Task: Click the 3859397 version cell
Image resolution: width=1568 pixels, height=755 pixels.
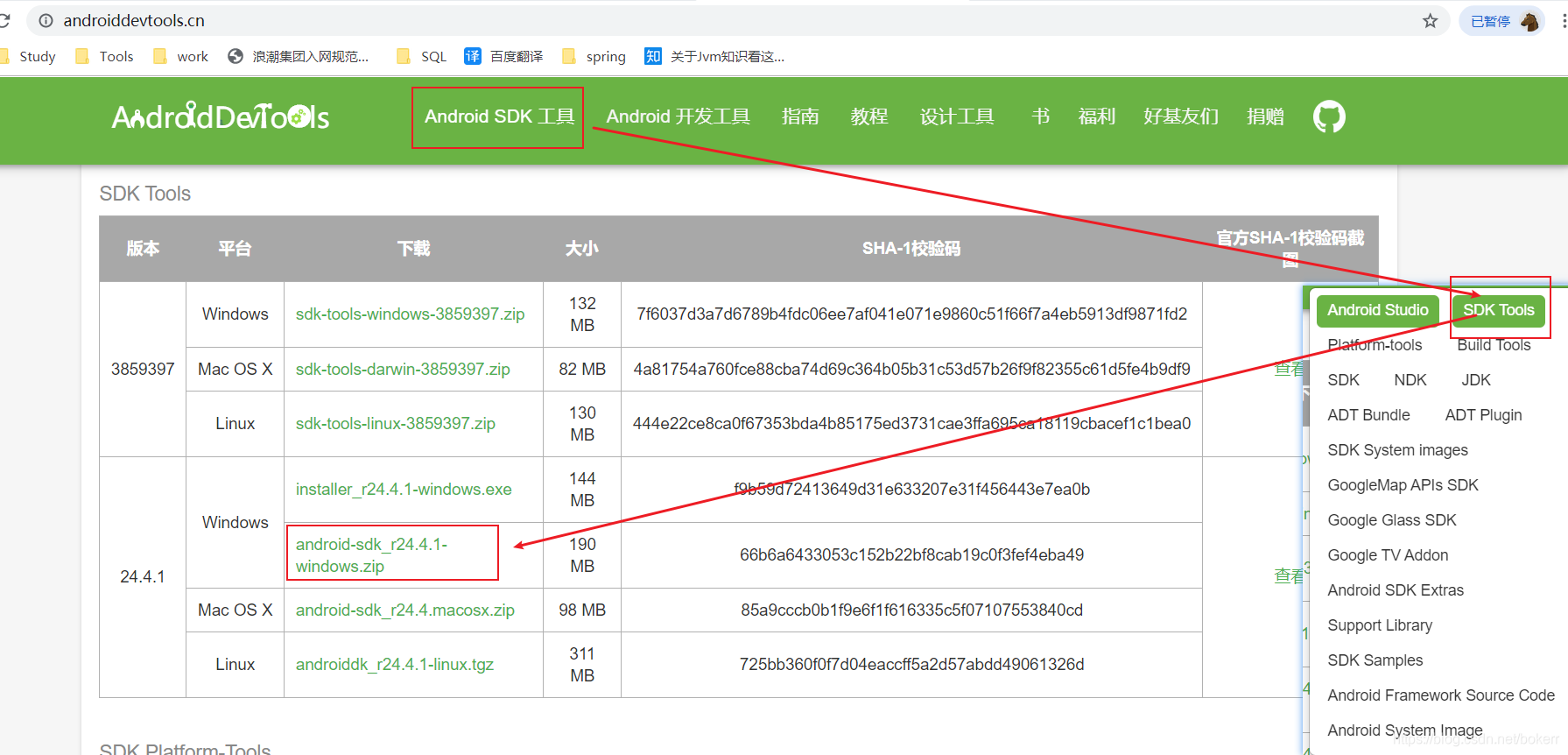Action: click(x=143, y=370)
